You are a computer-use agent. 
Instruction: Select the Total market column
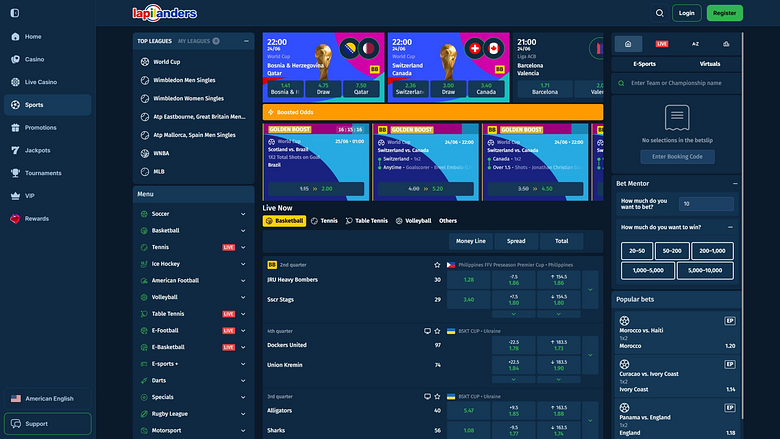click(x=562, y=241)
